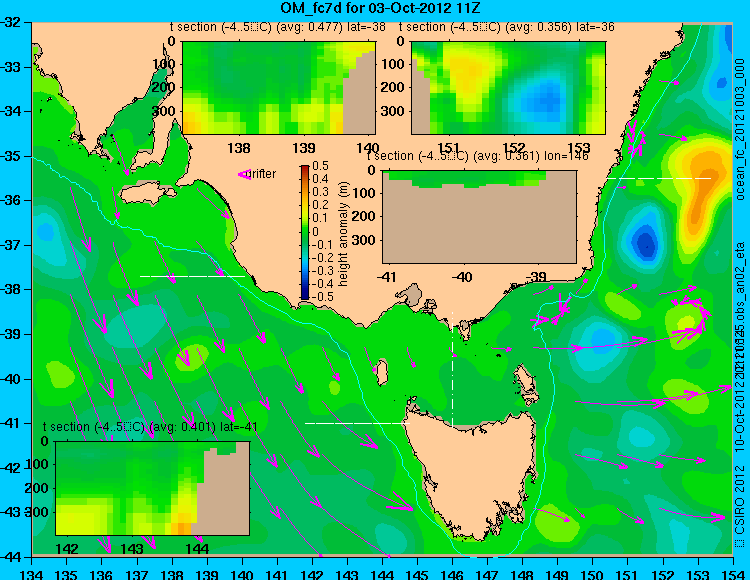Click the 143 tick on the lat=-41 section
Viewport: 750px width, 580px height.
(132, 548)
